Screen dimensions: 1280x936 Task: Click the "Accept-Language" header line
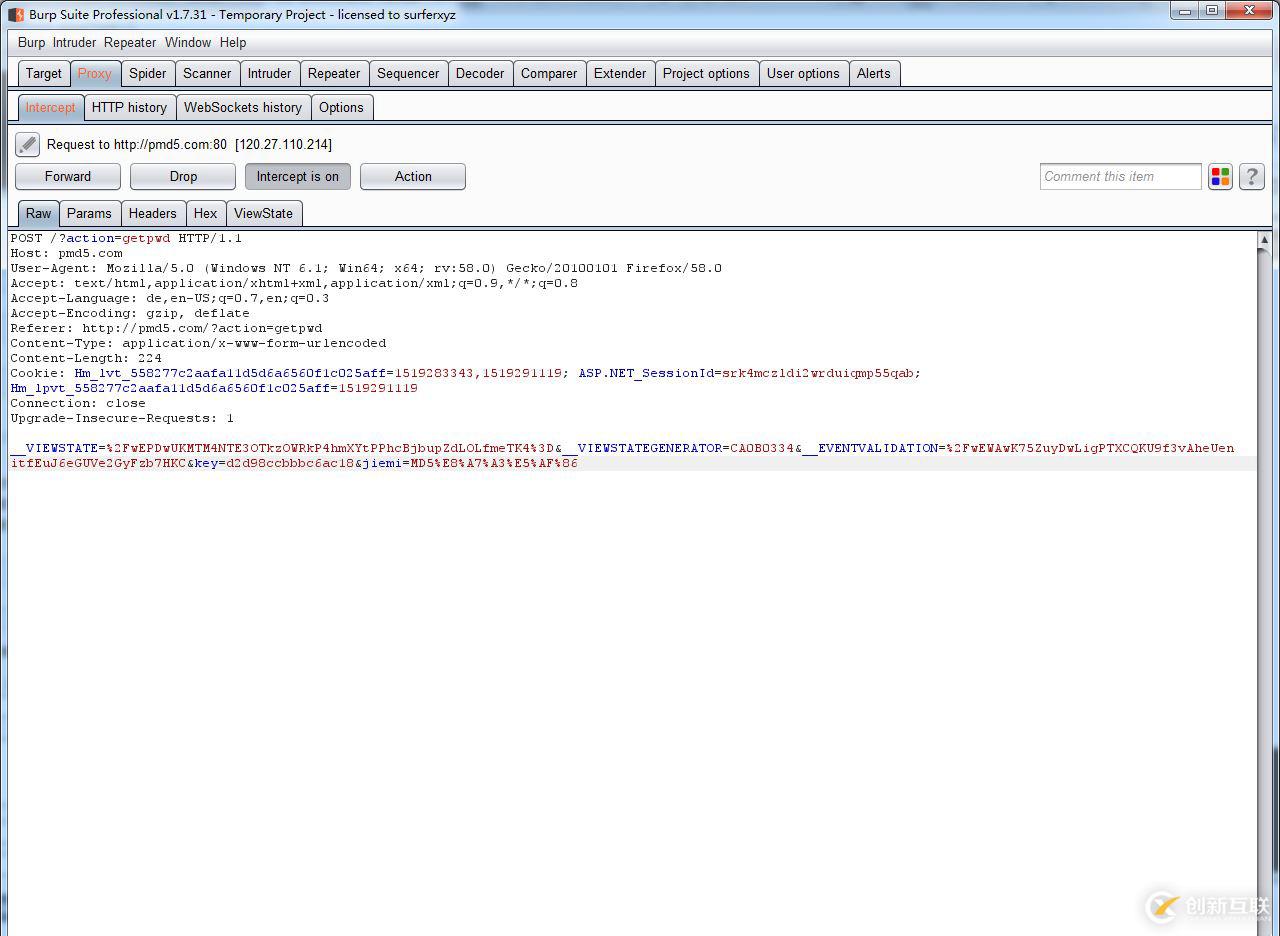[x=170, y=298]
